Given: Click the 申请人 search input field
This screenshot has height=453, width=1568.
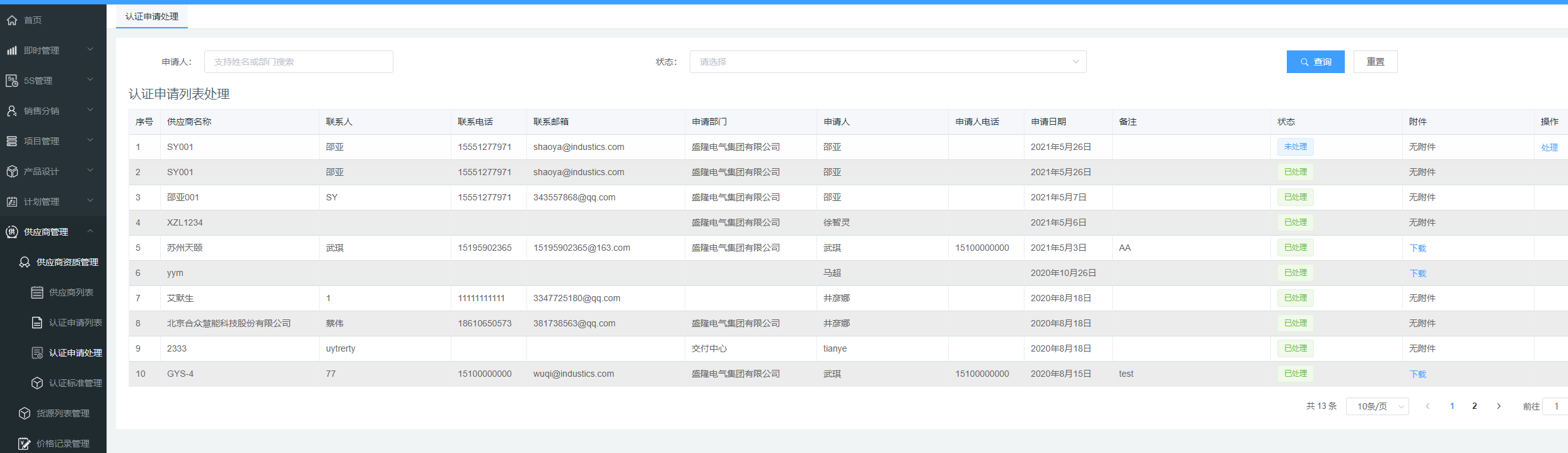Looking at the screenshot, I should pos(298,62).
